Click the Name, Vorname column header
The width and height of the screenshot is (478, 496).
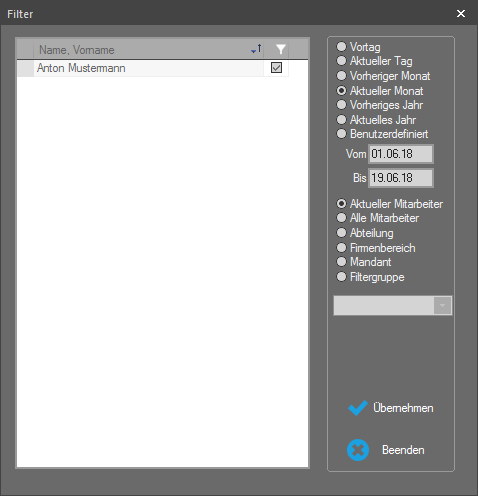[148, 50]
